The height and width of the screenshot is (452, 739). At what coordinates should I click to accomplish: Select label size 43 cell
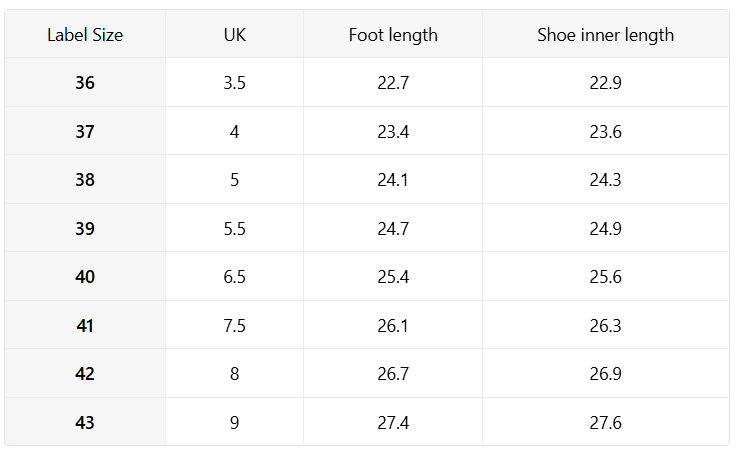[x=85, y=422]
